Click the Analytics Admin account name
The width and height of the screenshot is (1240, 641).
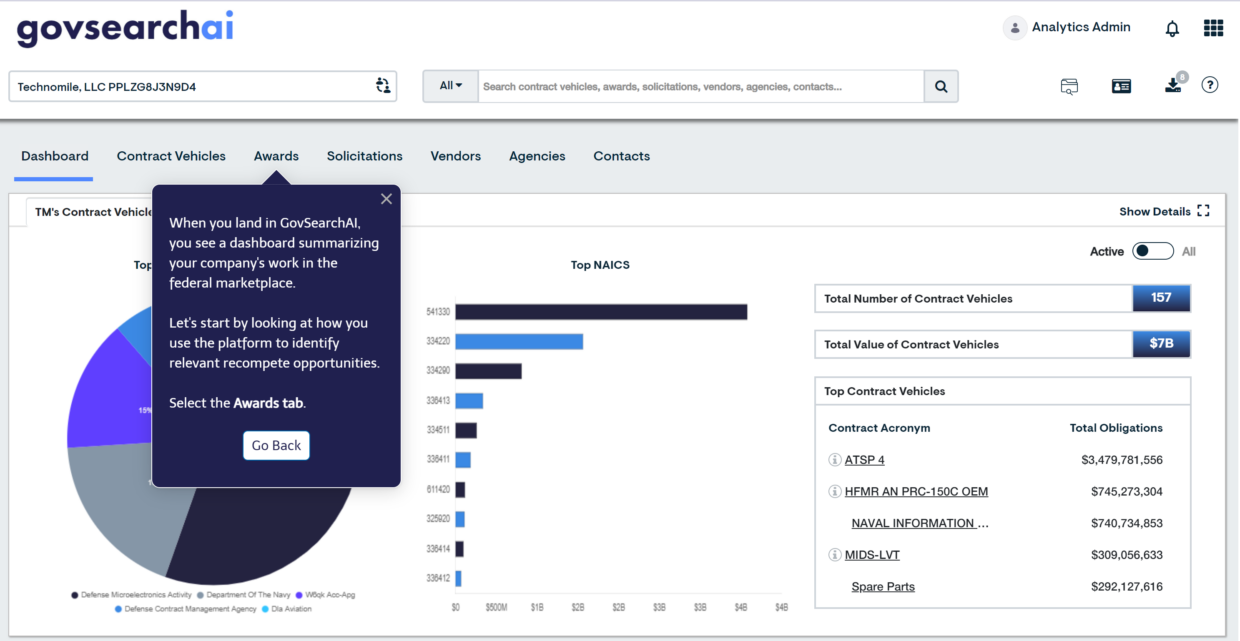(x=1081, y=27)
